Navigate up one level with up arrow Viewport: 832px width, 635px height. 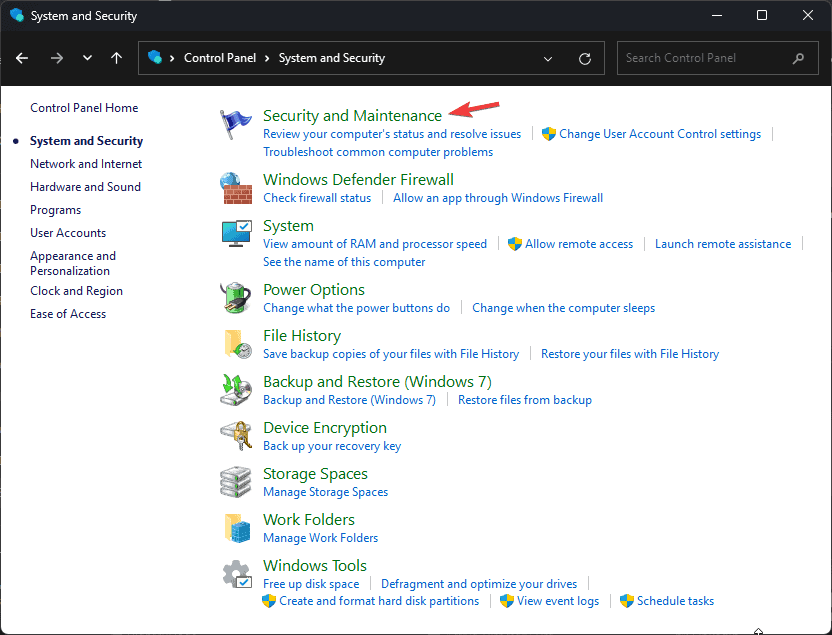(x=116, y=58)
